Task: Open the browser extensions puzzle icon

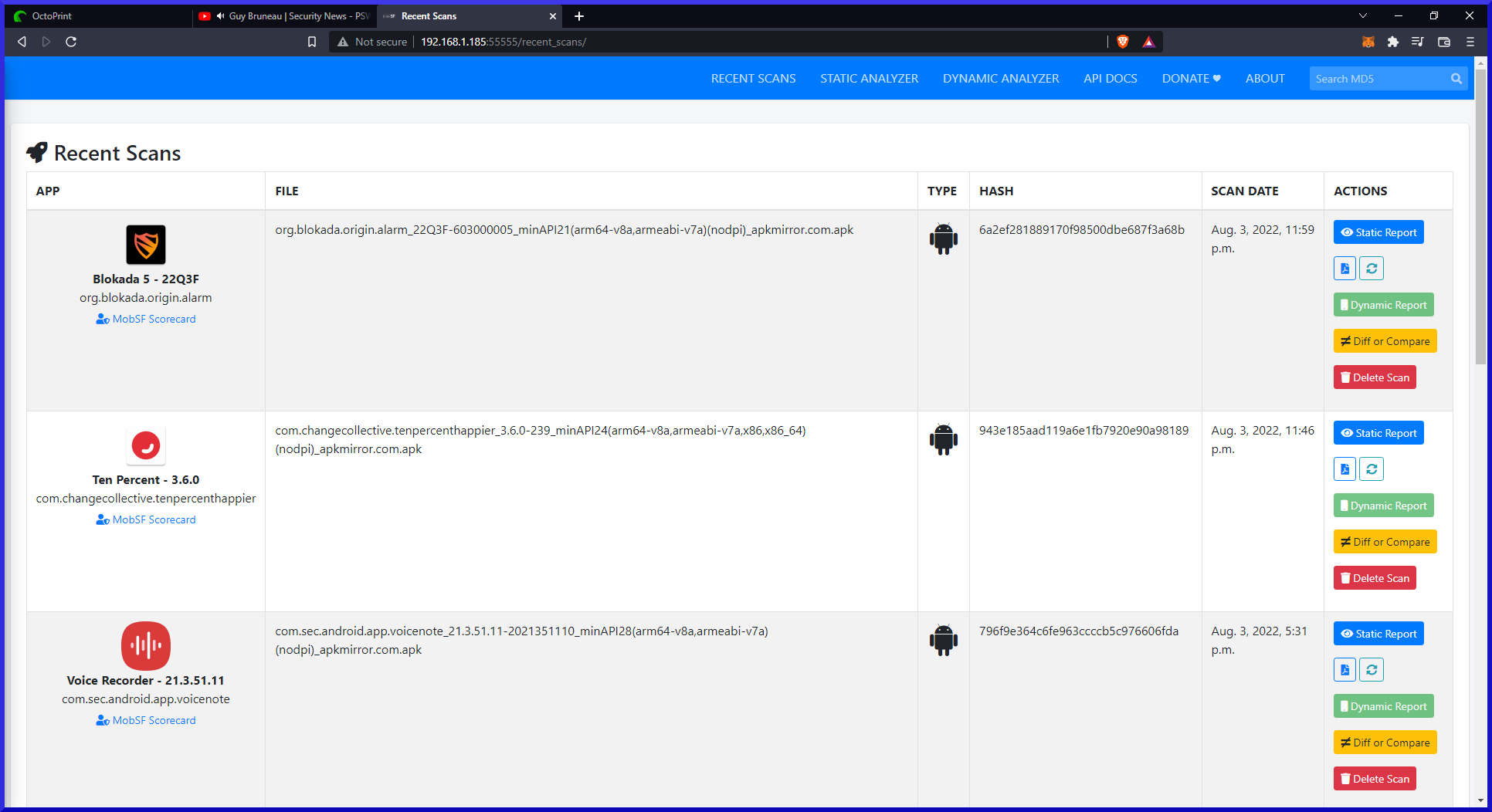Action: click(1392, 42)
